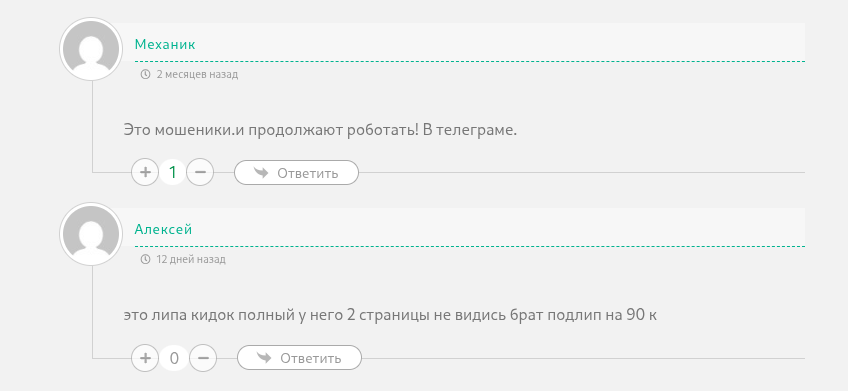This screenshot has height=391, width=848.
Task: Click the '12 дней назад' timestamp
Action: (191, 260)
